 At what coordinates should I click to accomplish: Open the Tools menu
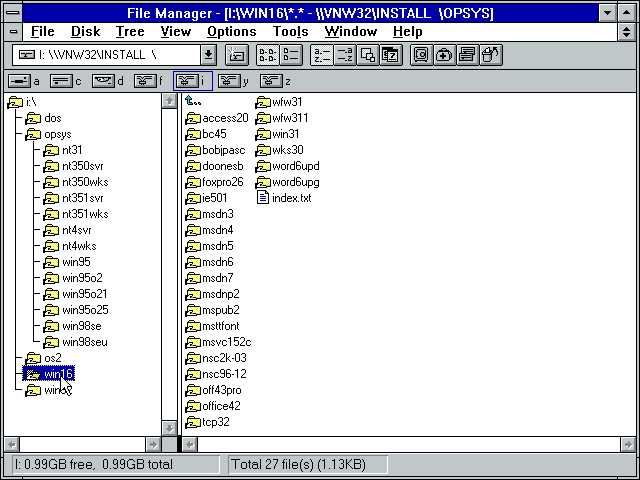(x=291, y=31)
